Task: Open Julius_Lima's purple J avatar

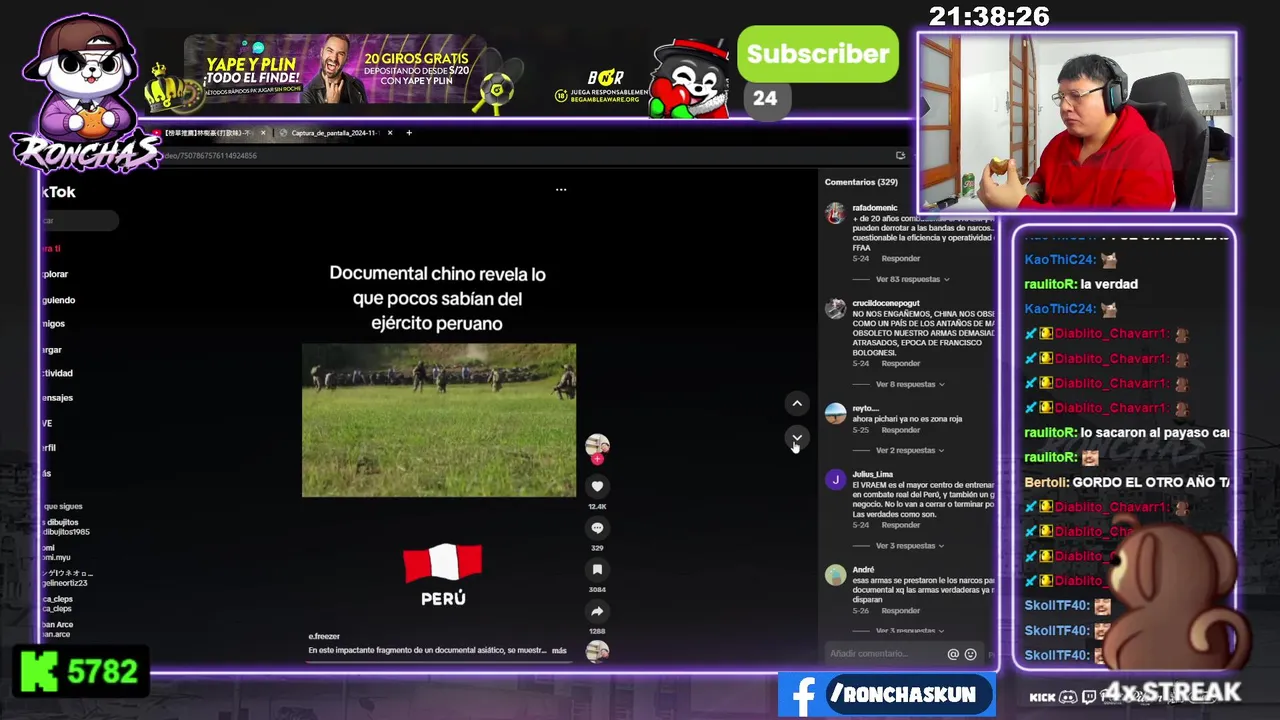Action: point(835,480)
